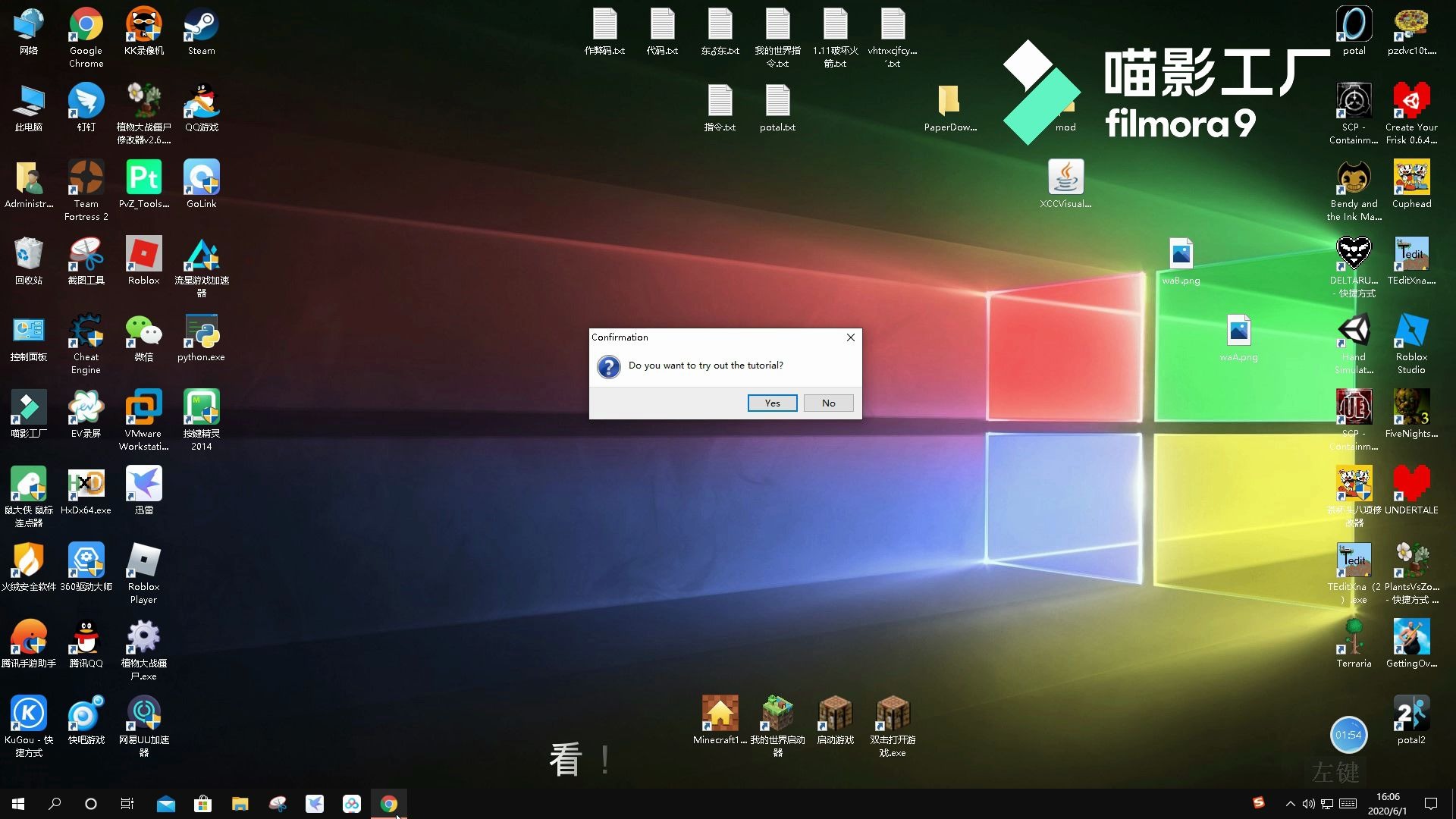Open HxDx64 hex editor
This screenshot has width=1456, height=819.
click(x=85, y=485)
